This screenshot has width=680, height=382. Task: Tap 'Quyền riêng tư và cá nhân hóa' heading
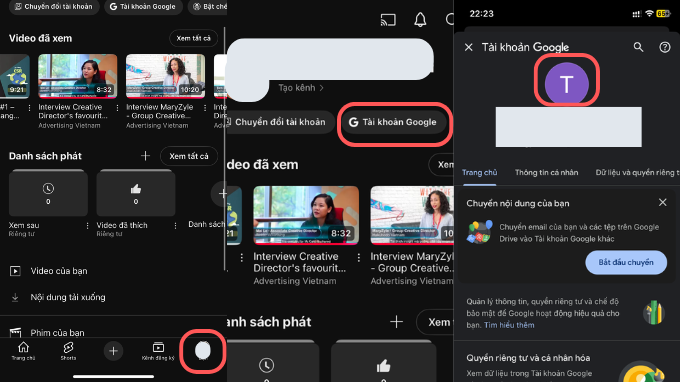click(528, 358)
